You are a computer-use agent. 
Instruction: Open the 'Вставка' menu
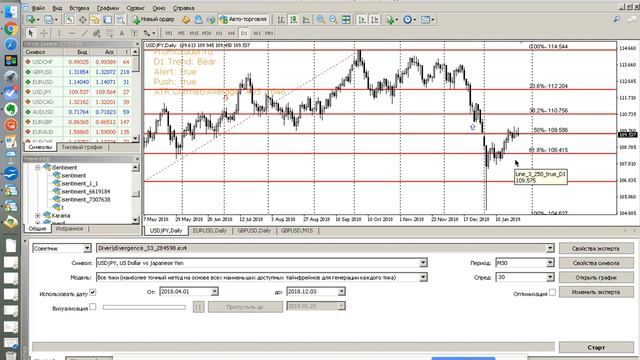coord(79,8)
